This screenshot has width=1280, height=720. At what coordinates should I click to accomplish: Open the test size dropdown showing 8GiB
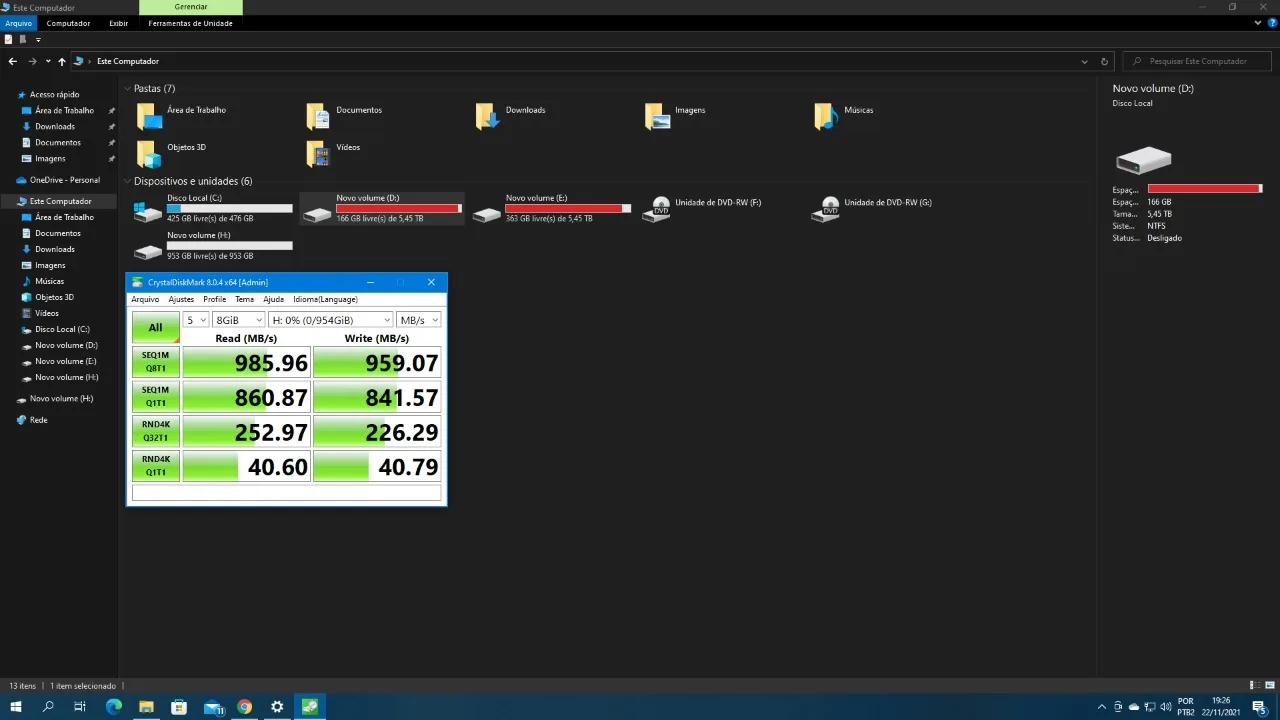[x=239, y=320]
